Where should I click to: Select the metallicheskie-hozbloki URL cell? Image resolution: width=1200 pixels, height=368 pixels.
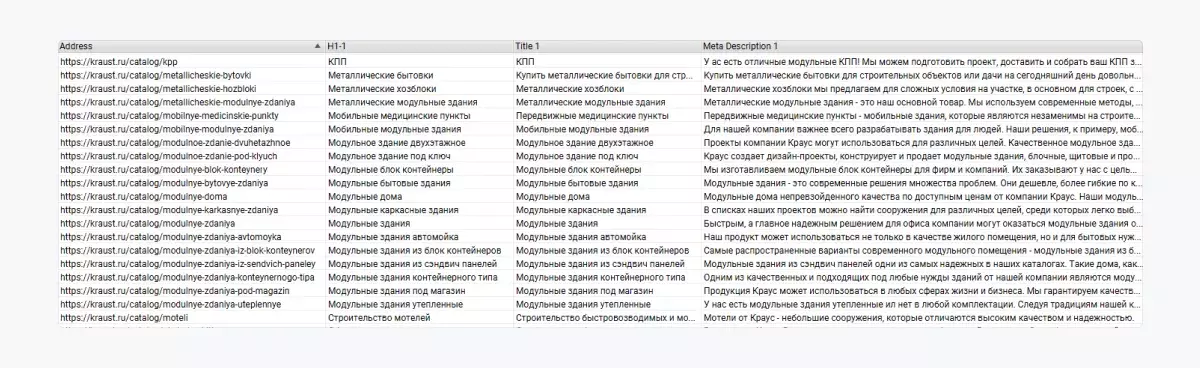(191, 88)
